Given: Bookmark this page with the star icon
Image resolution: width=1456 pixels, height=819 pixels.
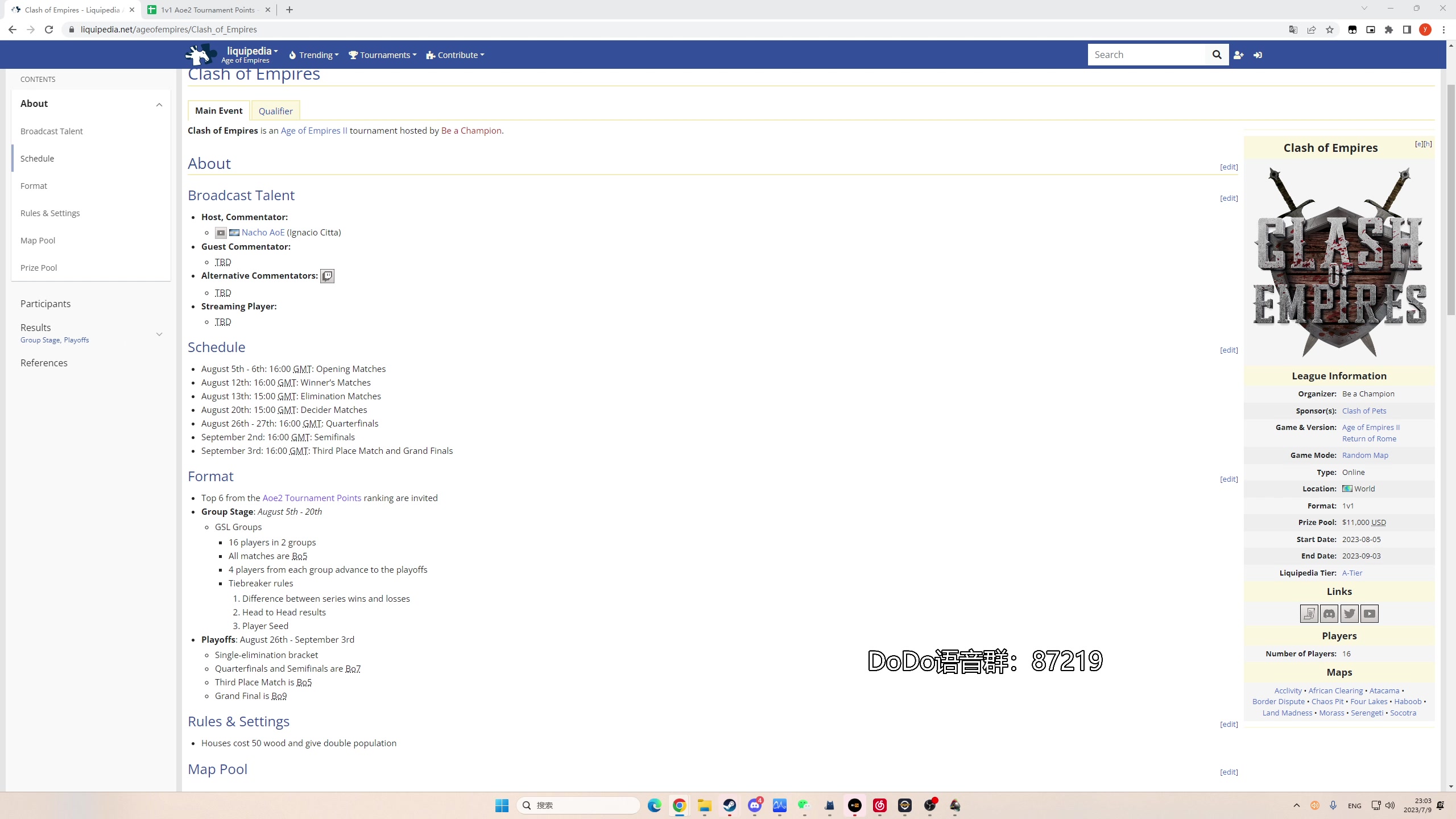Looking at the screenshot, I should point(1330,30).
